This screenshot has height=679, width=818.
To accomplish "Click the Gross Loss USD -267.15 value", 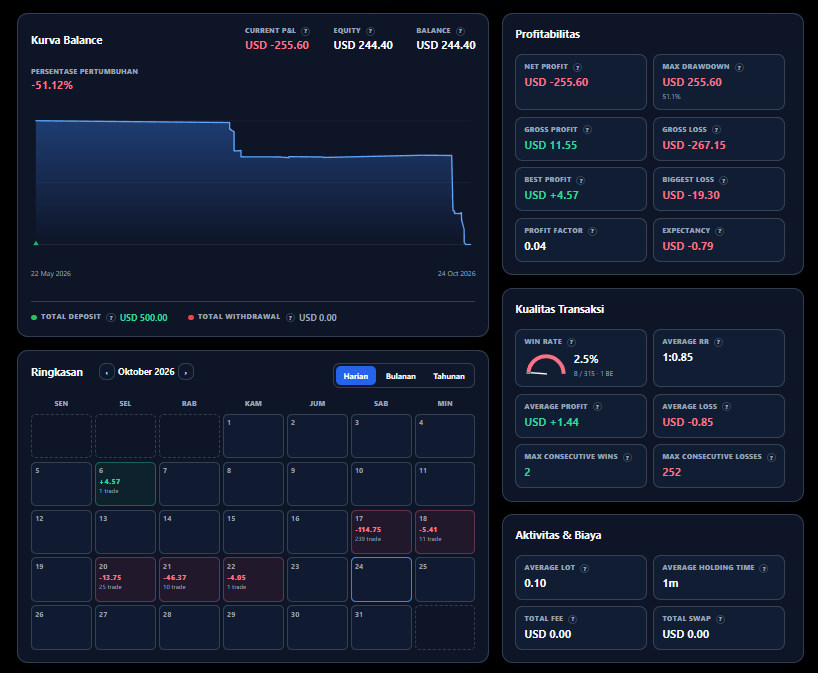I will [694, 146].
